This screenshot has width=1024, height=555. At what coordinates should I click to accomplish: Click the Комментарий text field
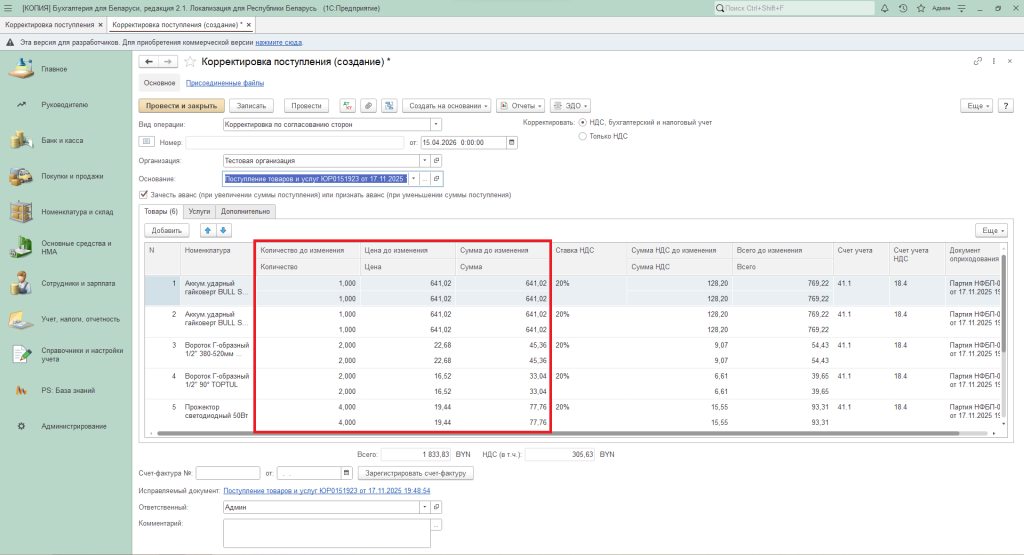(x=326, y=532)
